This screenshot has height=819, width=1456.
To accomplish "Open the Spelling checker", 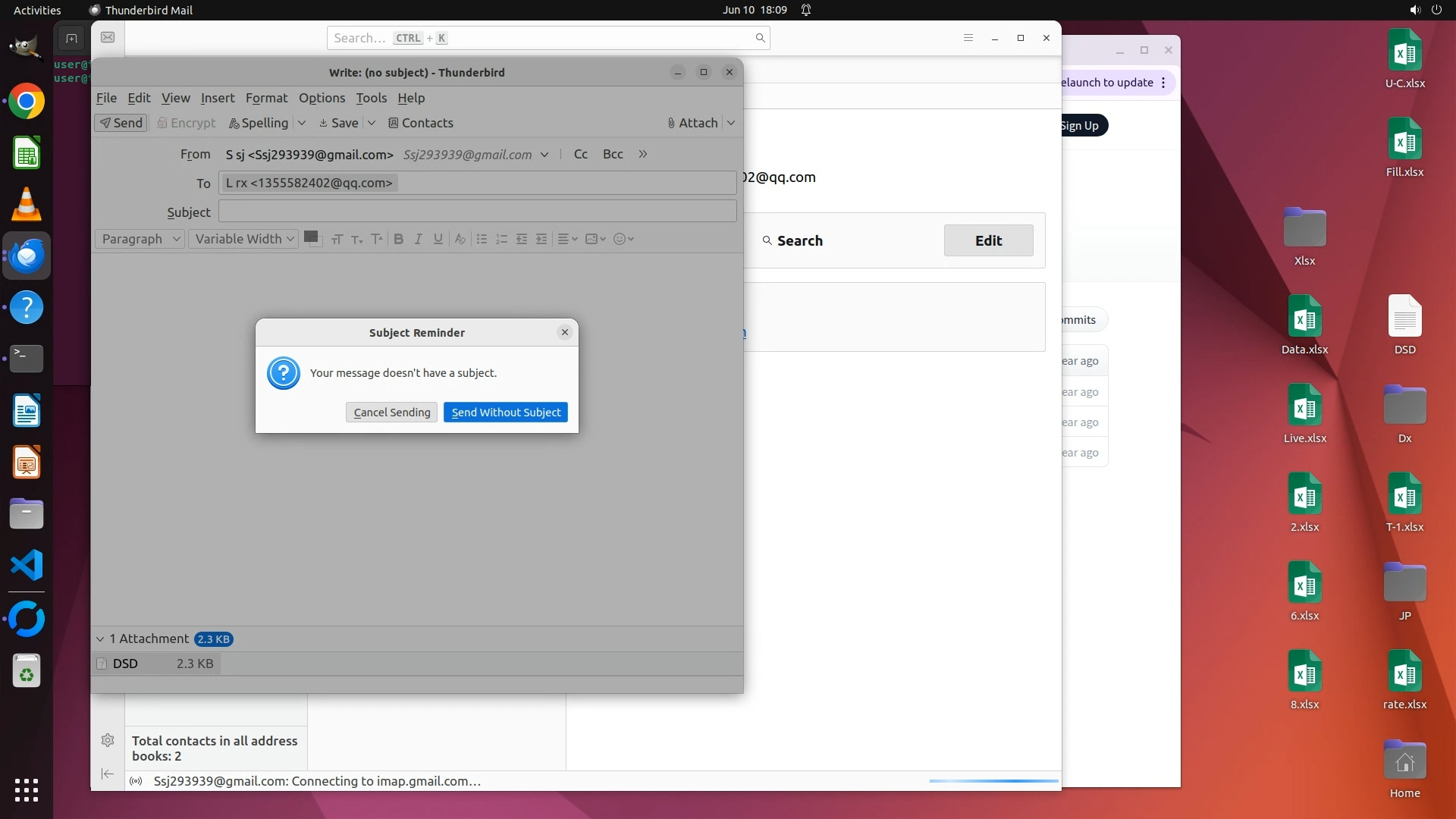I will 259,123.
